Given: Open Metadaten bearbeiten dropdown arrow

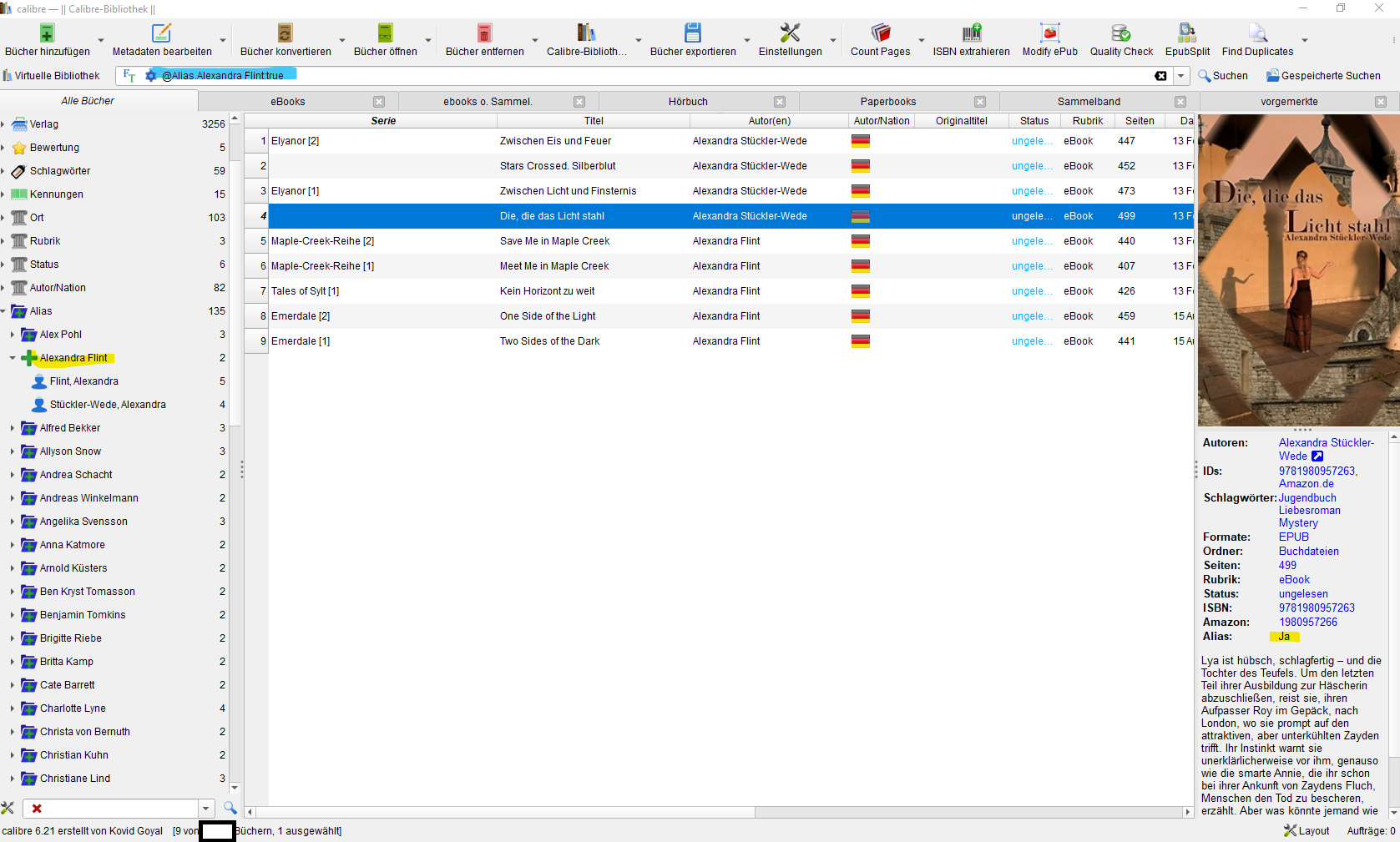Looking at the screenshot, I should (223, 40).
